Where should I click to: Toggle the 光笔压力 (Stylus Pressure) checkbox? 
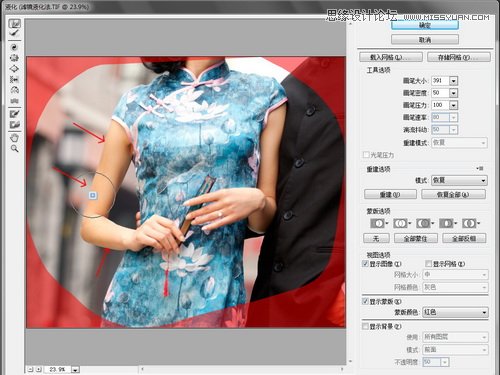(x=366, y=155)
